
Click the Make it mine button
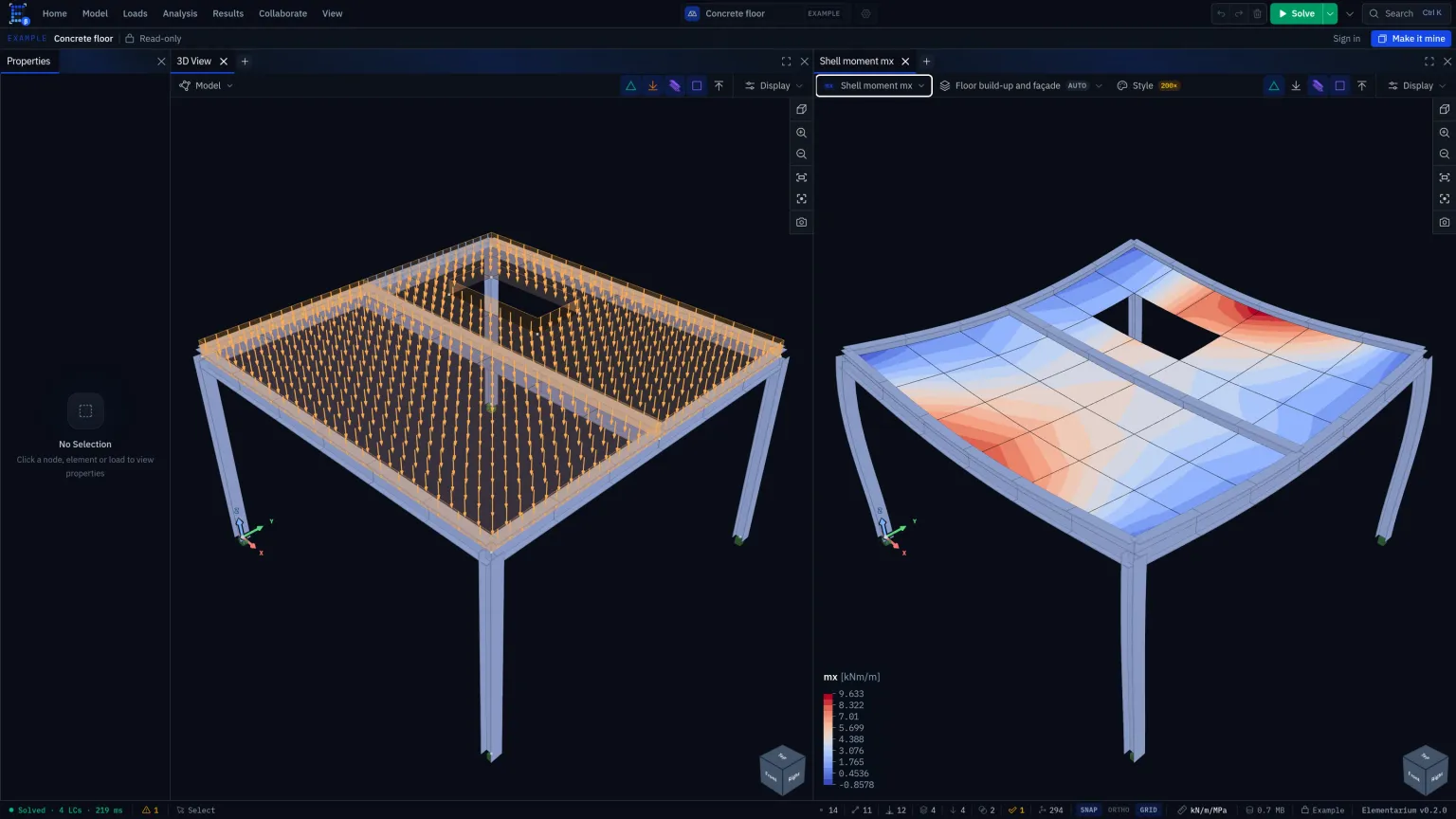[x=1410, y=39]
